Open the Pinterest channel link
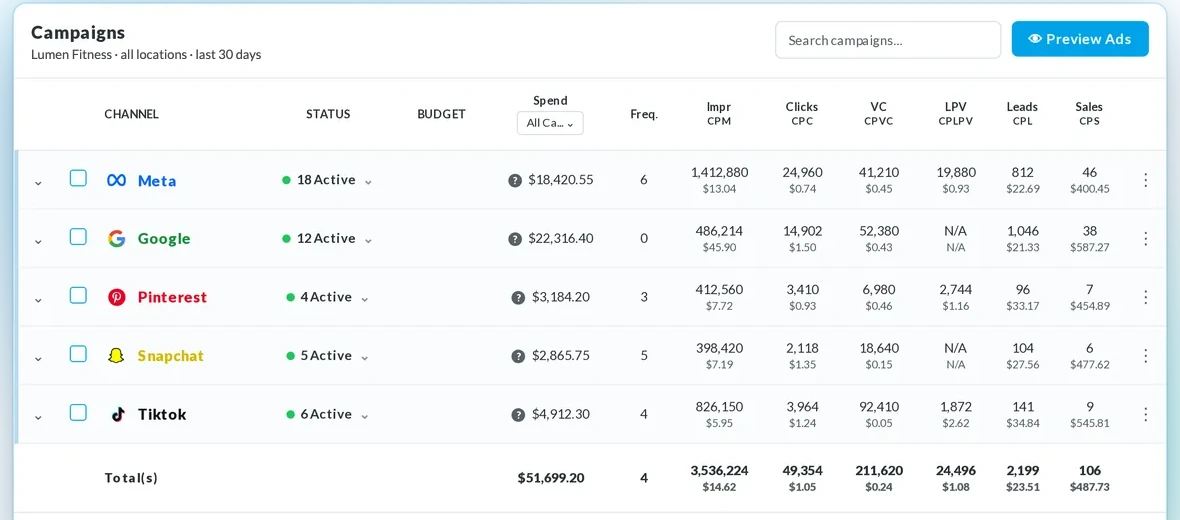 click(x=172, y=297)
